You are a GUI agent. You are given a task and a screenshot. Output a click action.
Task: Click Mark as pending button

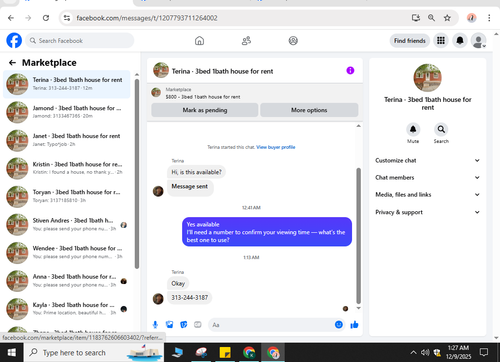pyautogui.click(x=205, y=110)
